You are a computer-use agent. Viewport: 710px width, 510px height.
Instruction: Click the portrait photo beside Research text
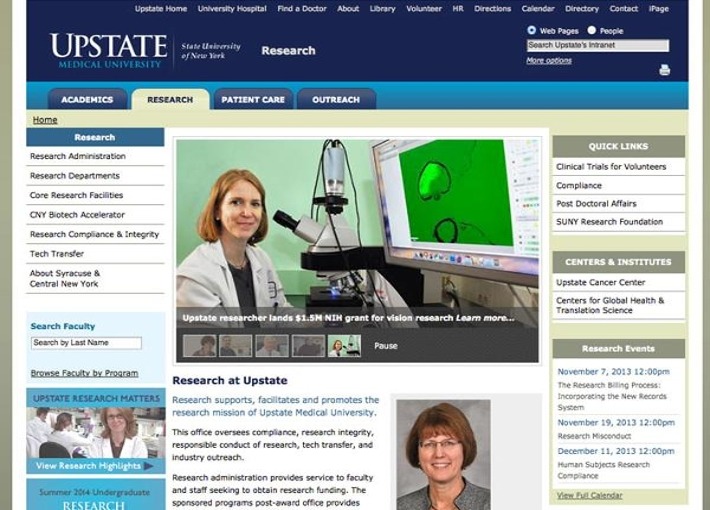[443, 454]
